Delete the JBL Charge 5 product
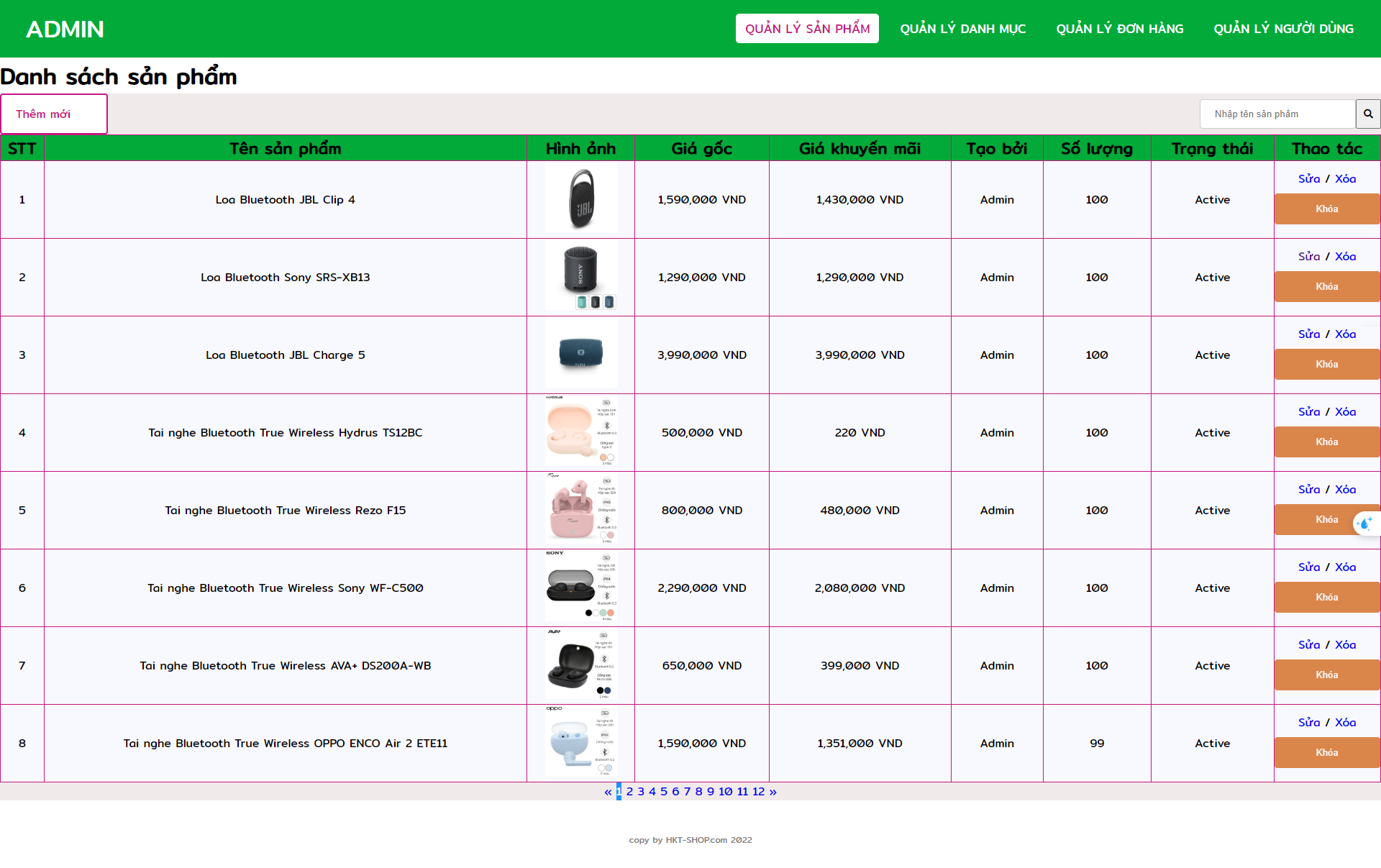Image resolution: width=1381 pixels, height=868 pixels. tap(1345, 334)
